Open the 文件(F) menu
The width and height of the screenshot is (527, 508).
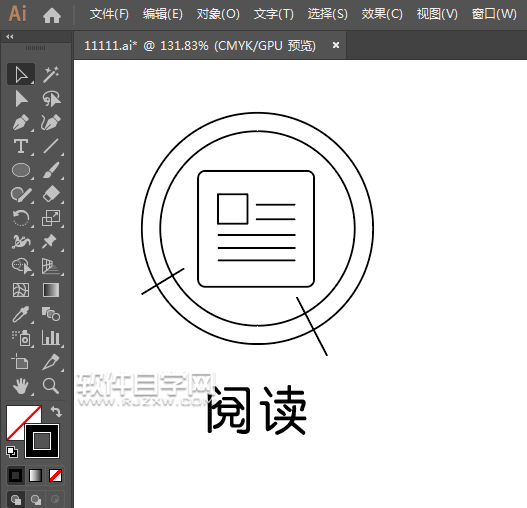pos(109,14)
